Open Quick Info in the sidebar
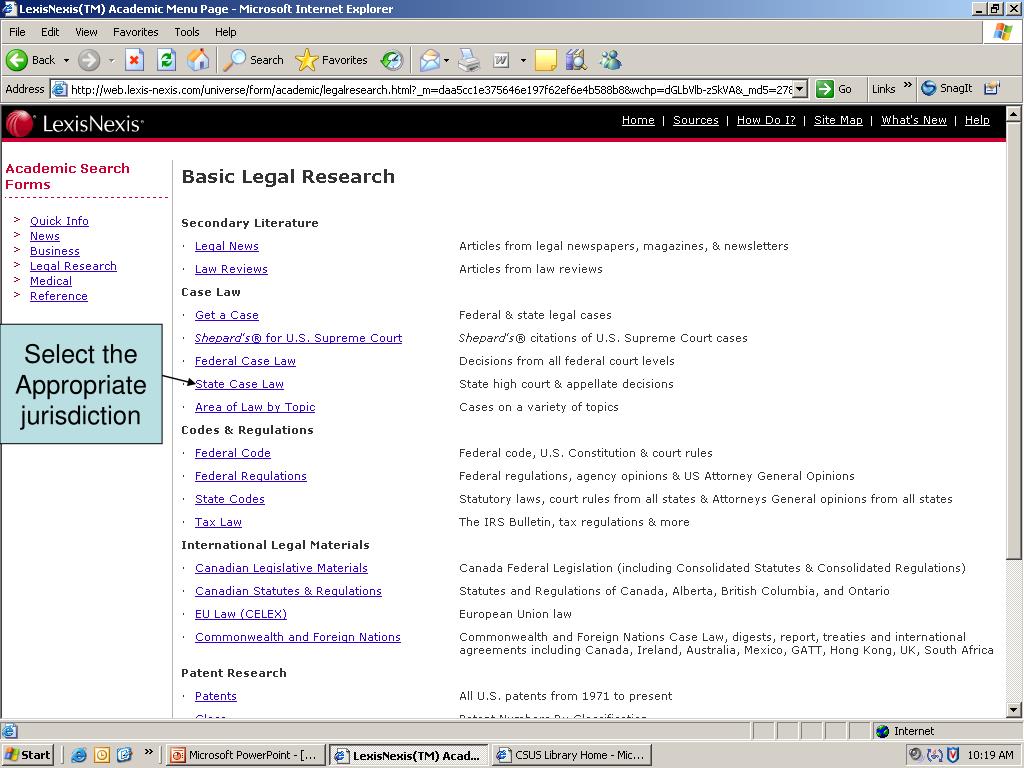Screen dimensions: 1024x768 (59, 221)
